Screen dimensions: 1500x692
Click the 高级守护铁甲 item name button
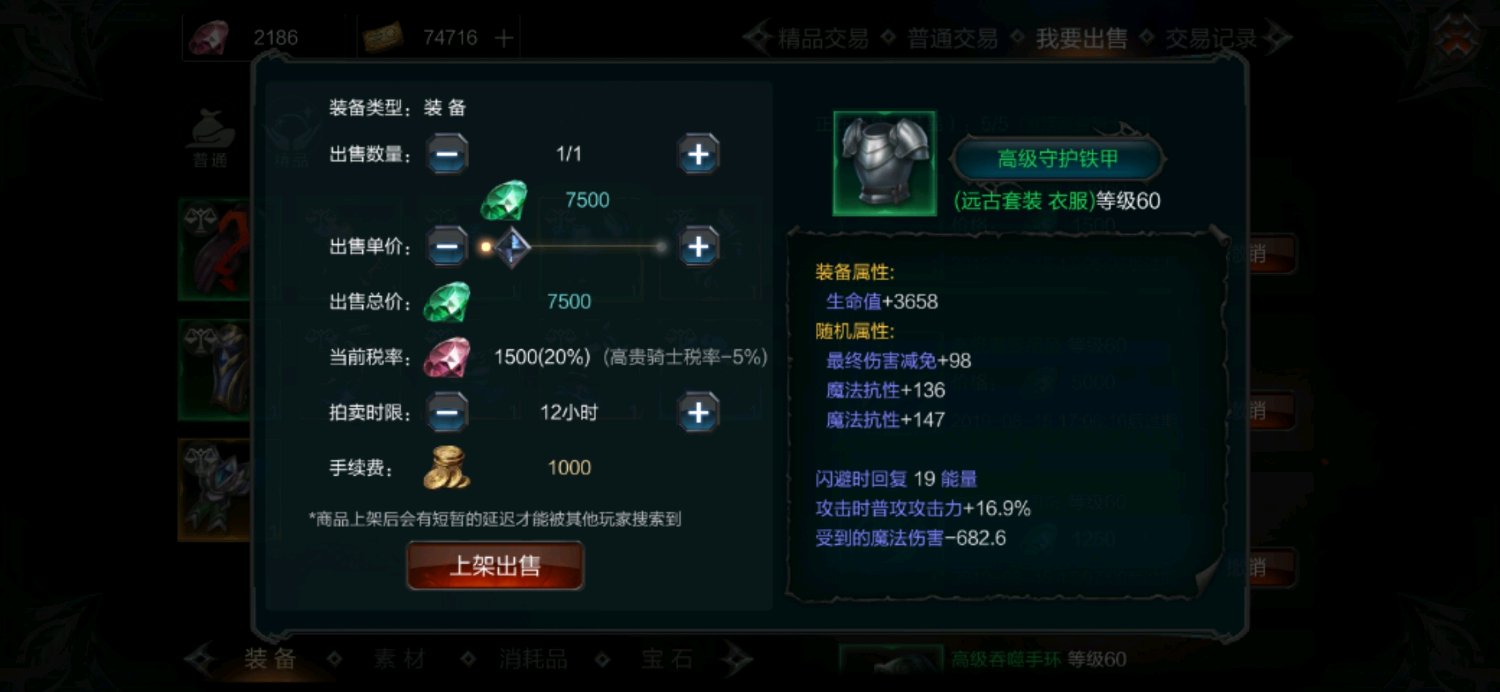[x=1058, y=159]
